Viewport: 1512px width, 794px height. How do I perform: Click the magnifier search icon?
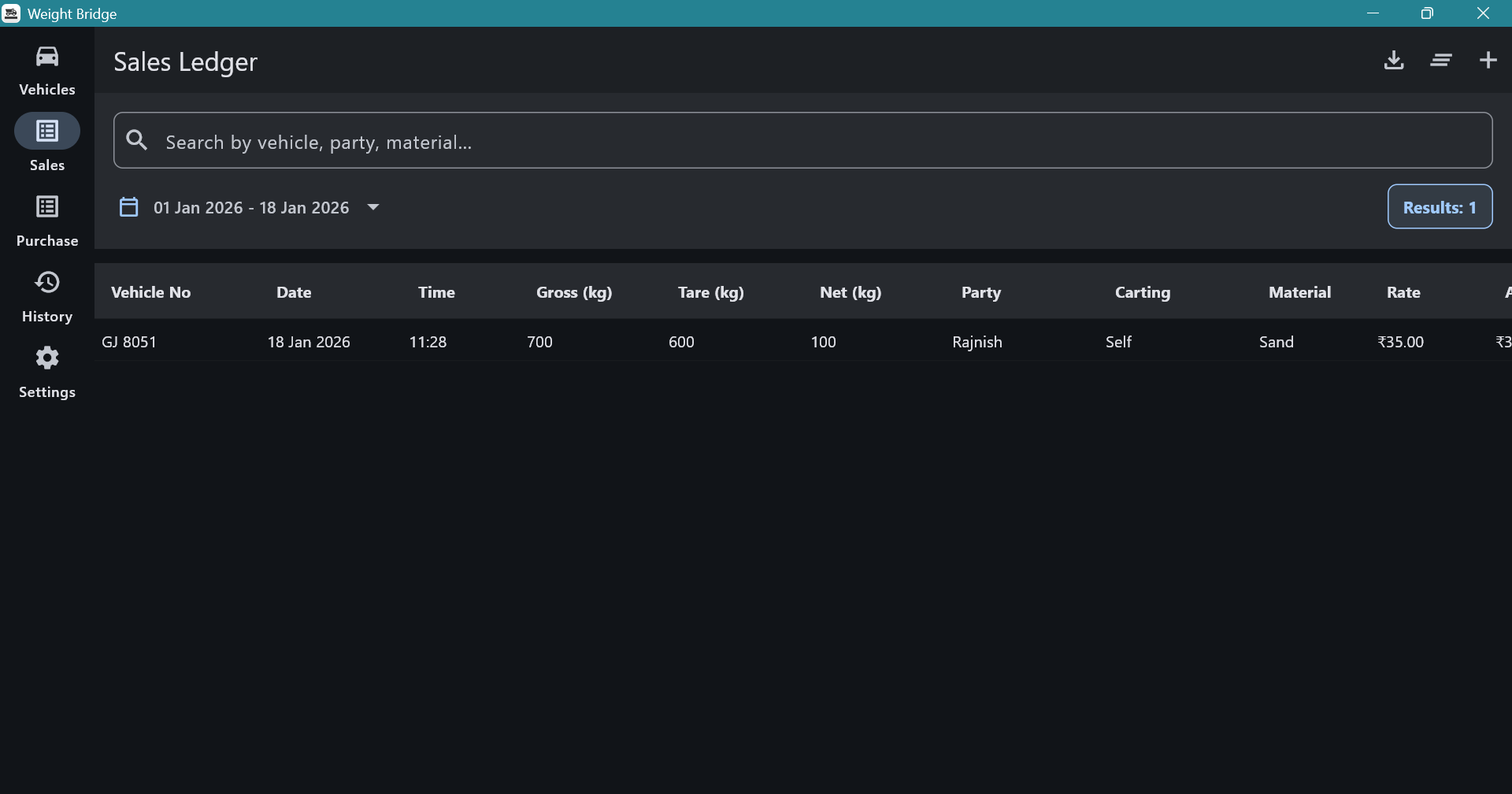pos(138,140)
